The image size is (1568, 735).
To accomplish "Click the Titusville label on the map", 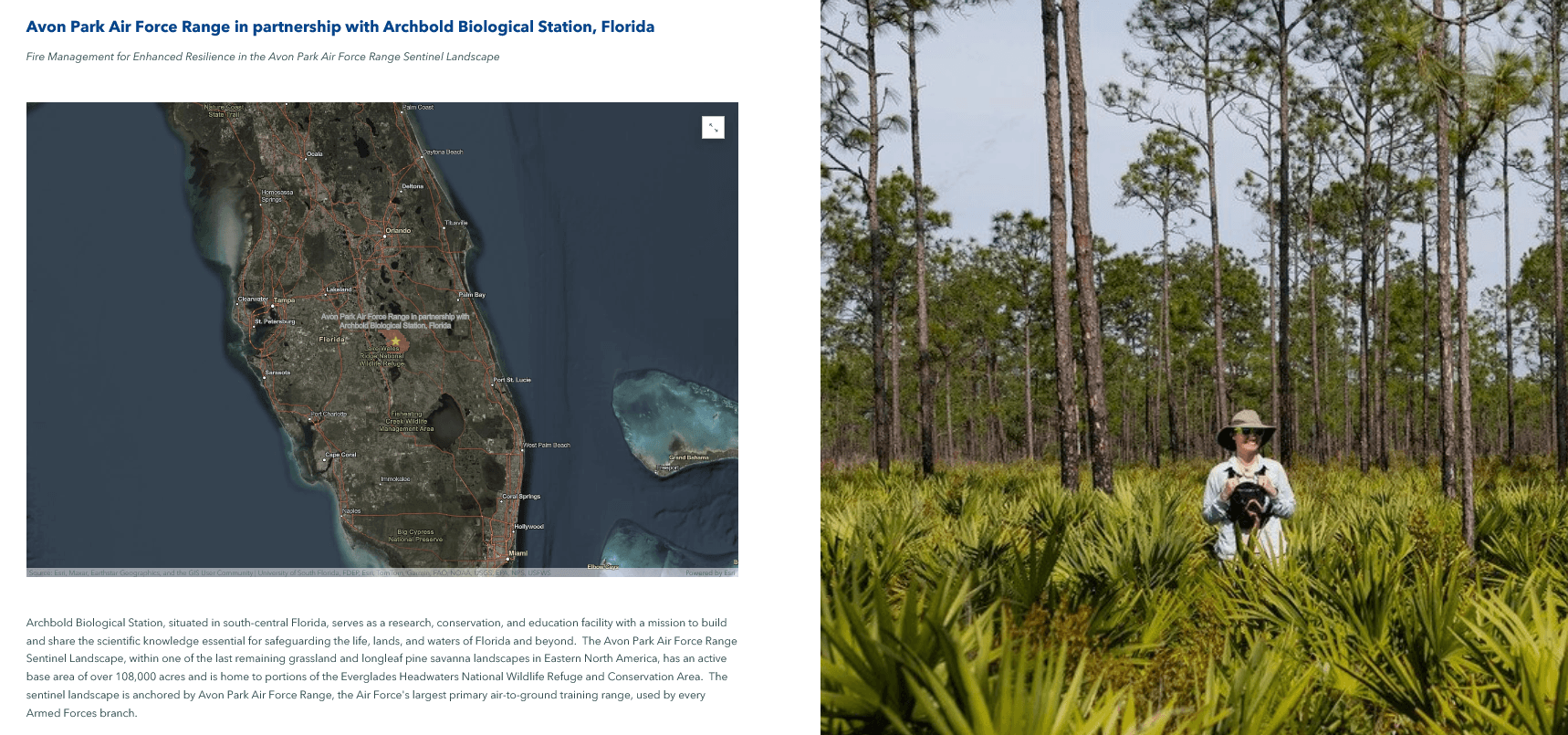I will click(x=456, y=223).
